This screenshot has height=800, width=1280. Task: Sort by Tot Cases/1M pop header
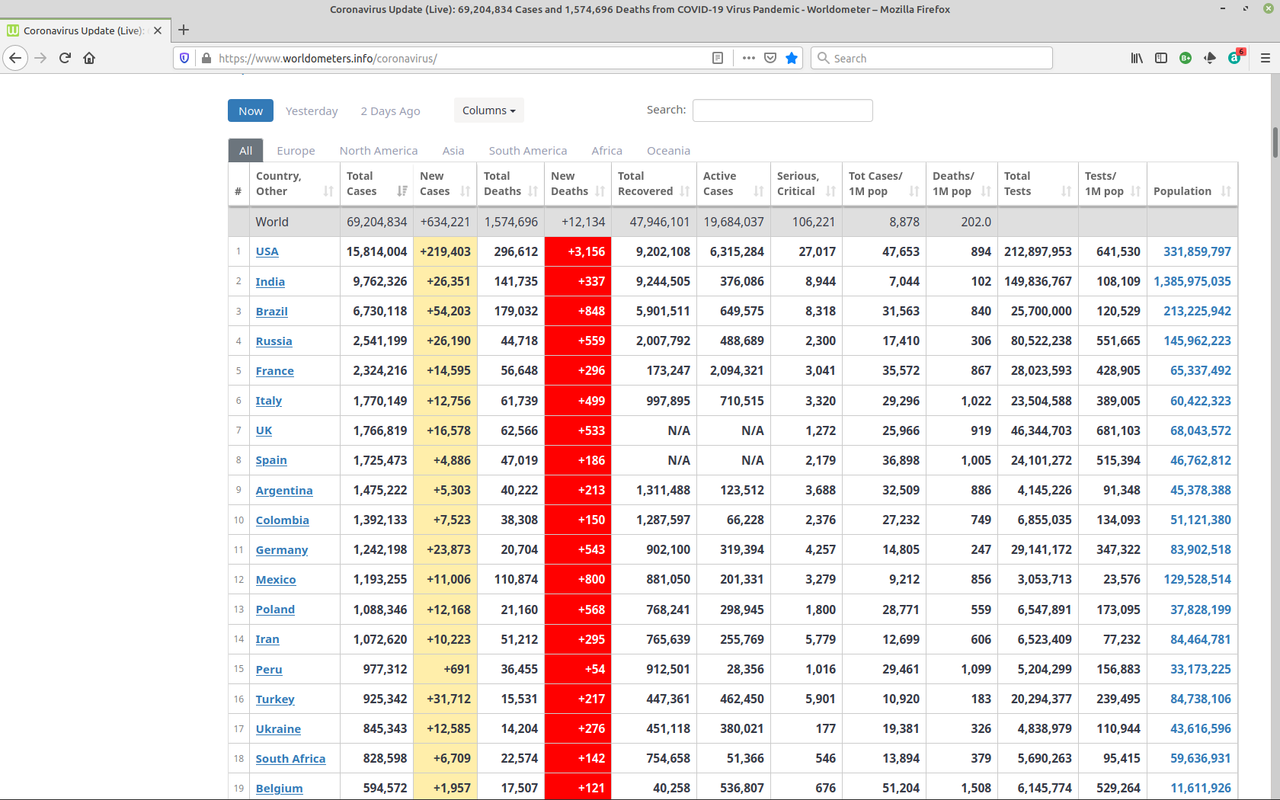pyautogui.click(x=884, y=183)
